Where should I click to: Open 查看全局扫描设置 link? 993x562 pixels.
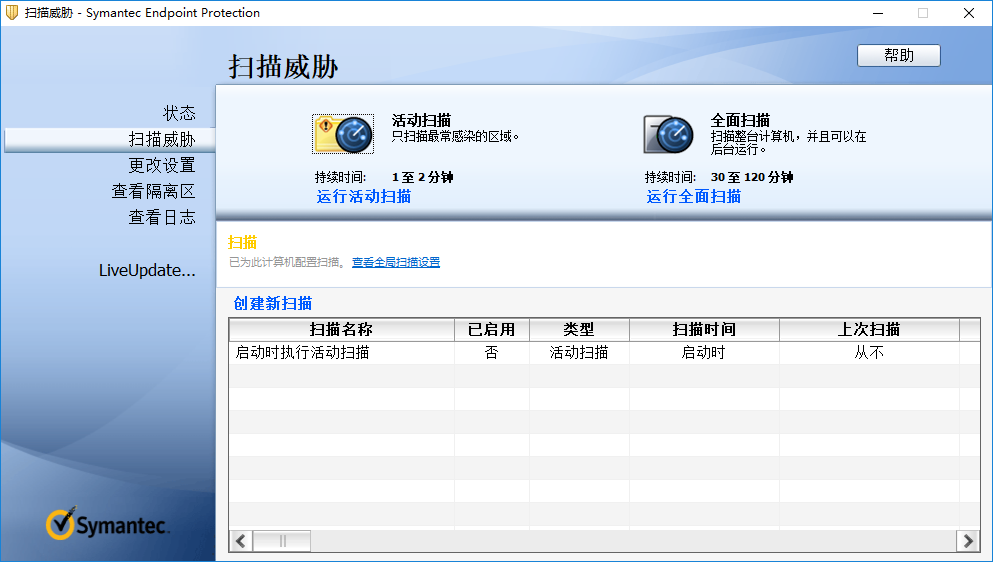396,262
